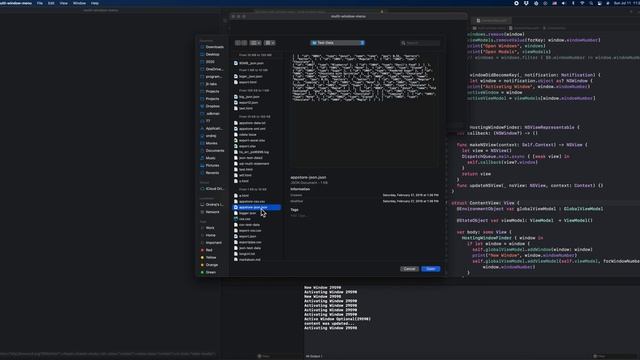Select the Green tag in sidebar
640x360 pixels.
point(209,272)
